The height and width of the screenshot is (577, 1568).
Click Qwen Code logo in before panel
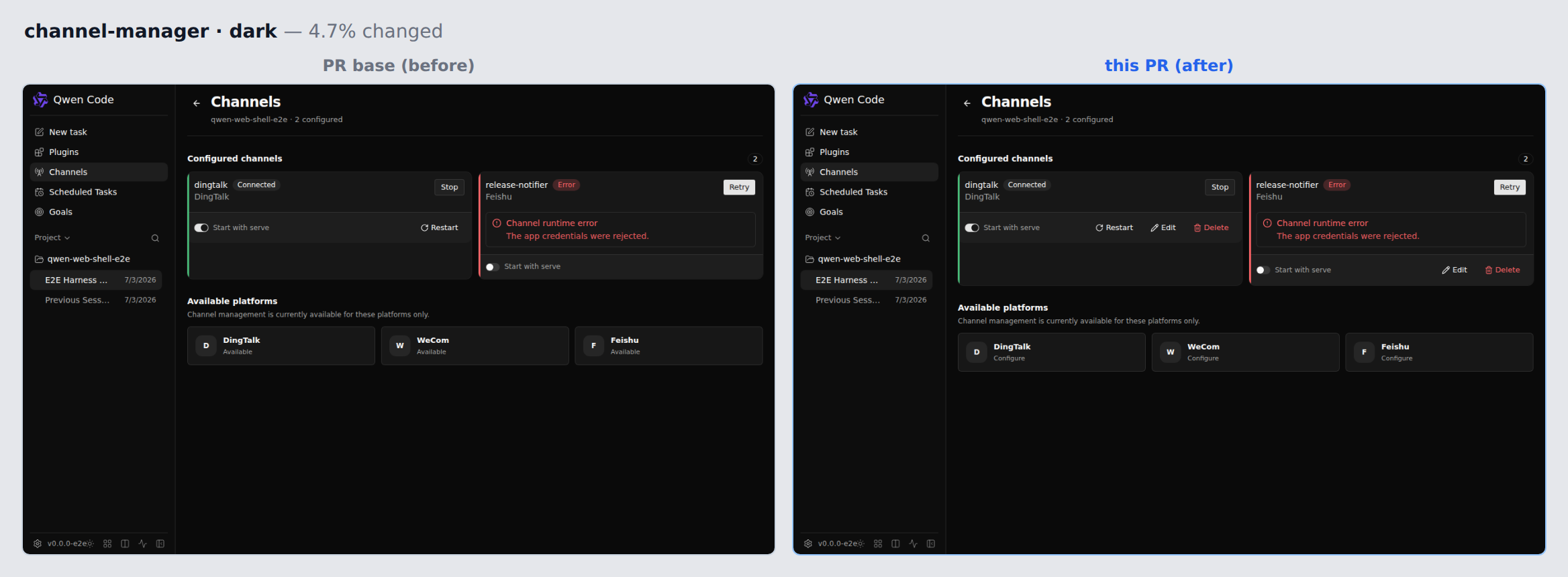click(40, 100)
